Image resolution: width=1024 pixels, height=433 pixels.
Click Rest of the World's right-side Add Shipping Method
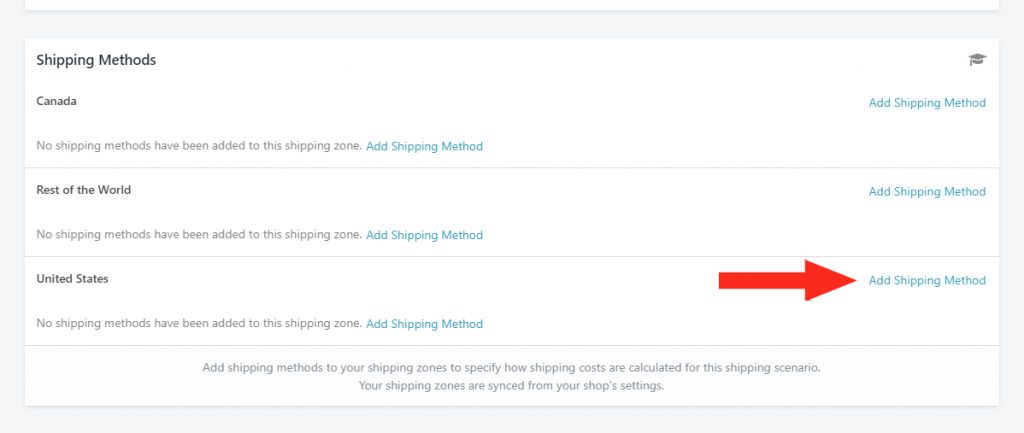click(927, 191)
